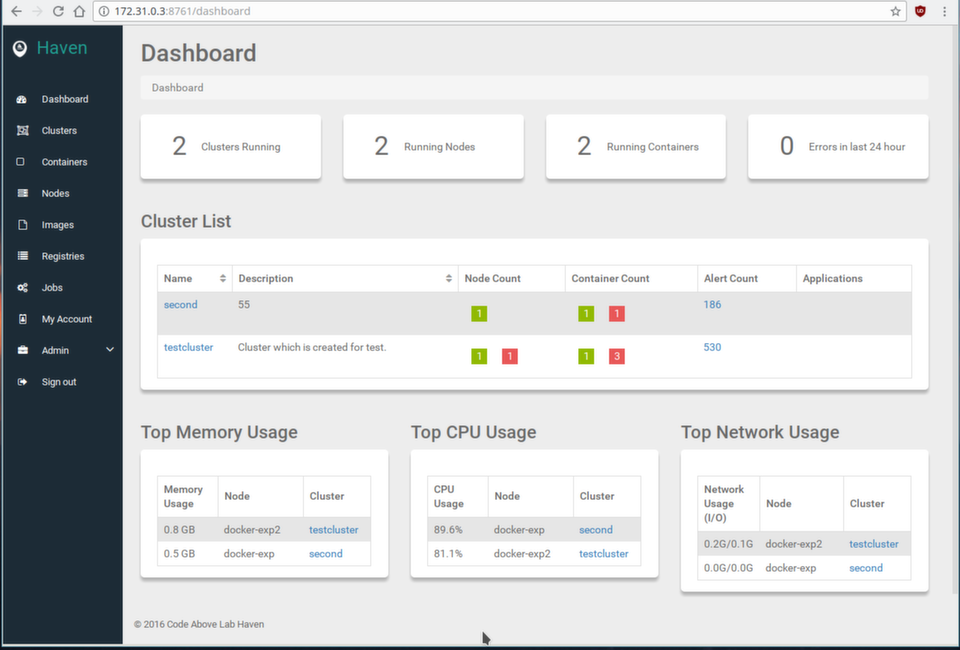The height and width of the screenshot is (650, 960).
Task: Click the red badge showing 3 containers
Action: coord(617,356)
